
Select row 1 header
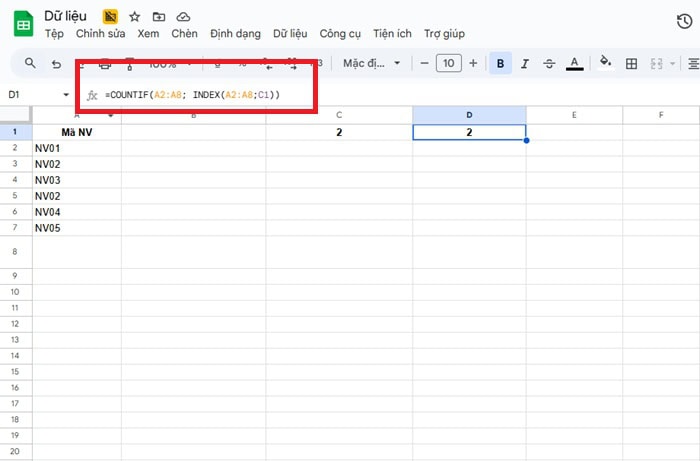click(15, 132)
